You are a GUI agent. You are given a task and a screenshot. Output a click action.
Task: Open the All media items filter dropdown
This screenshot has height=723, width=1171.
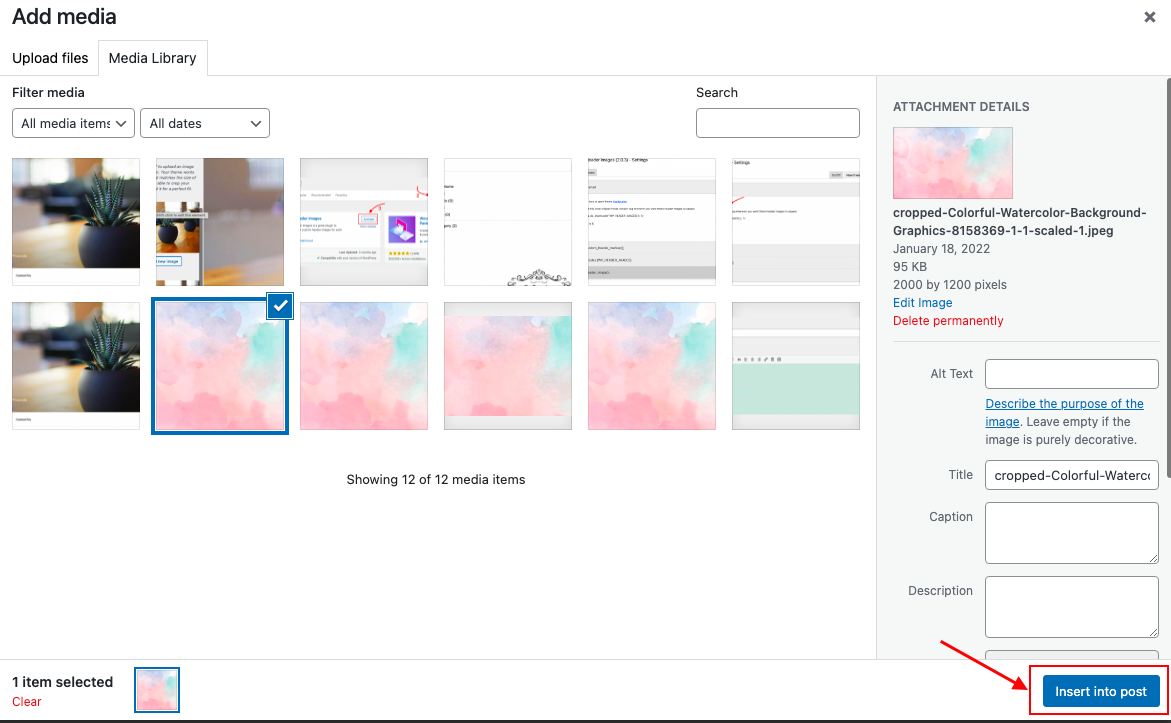pos(72,123)
